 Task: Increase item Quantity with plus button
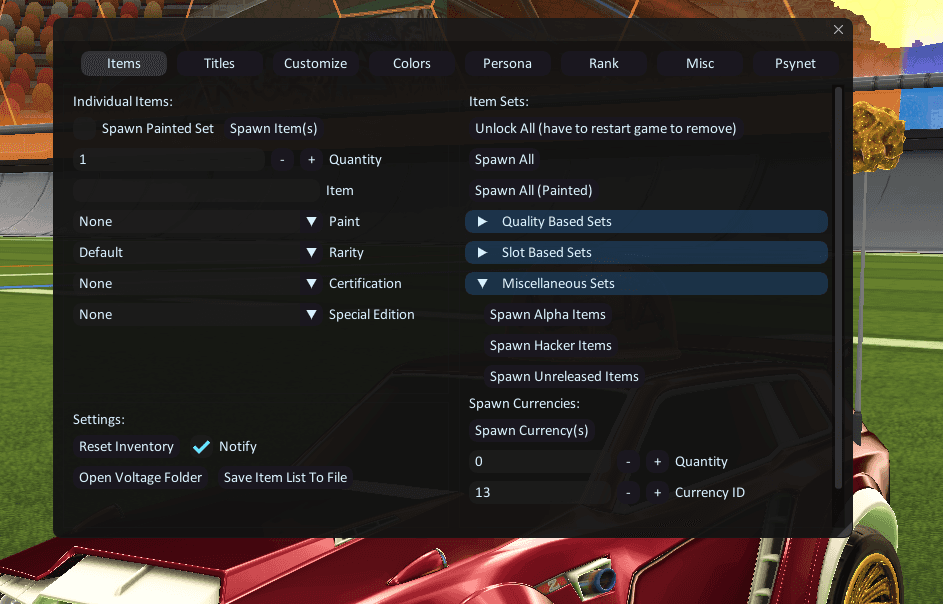(311, 159)
